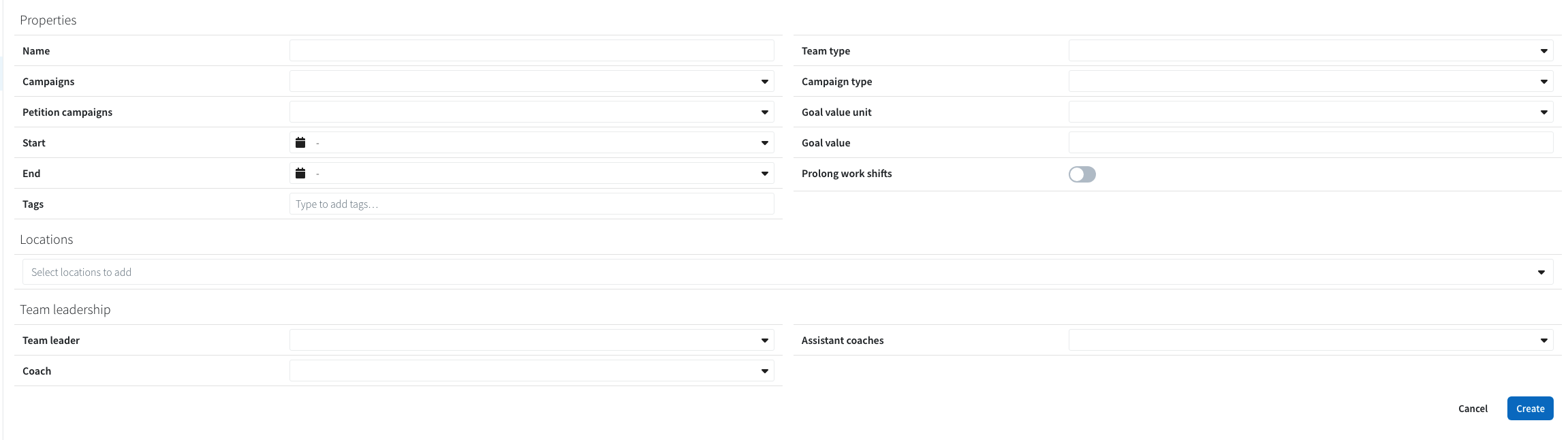This screenshot has width=1568, height=440.
Task: Click the End date calendar icon
Action: [x=300, y=173]
